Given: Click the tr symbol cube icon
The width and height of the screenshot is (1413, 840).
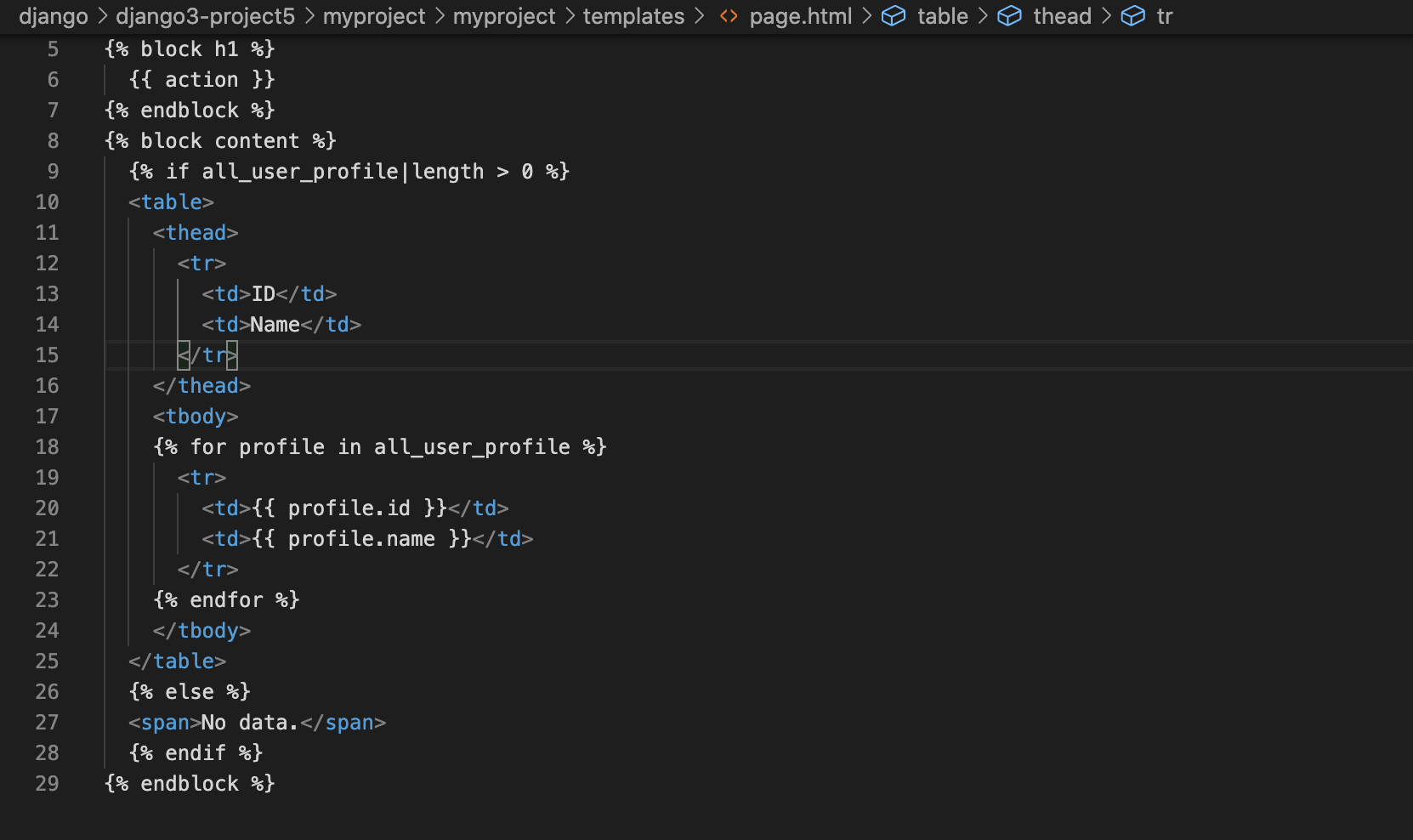Looking at the screenshot, I should pos(1133,16).
